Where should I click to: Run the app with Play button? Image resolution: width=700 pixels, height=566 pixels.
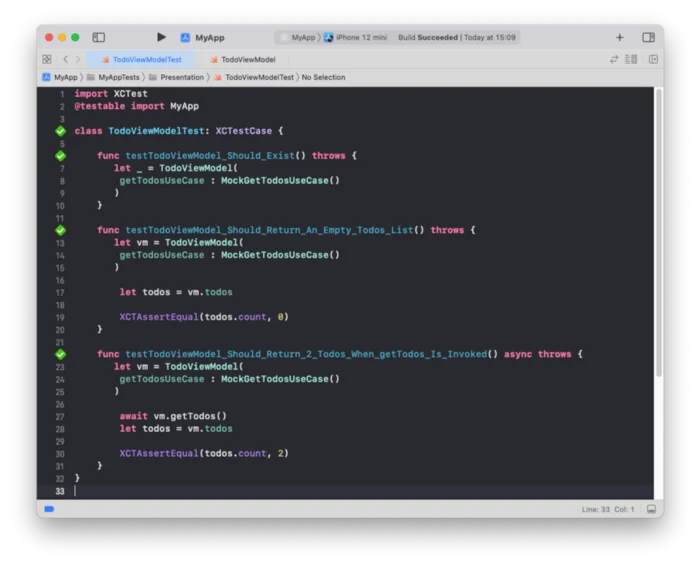coord(161,37)
